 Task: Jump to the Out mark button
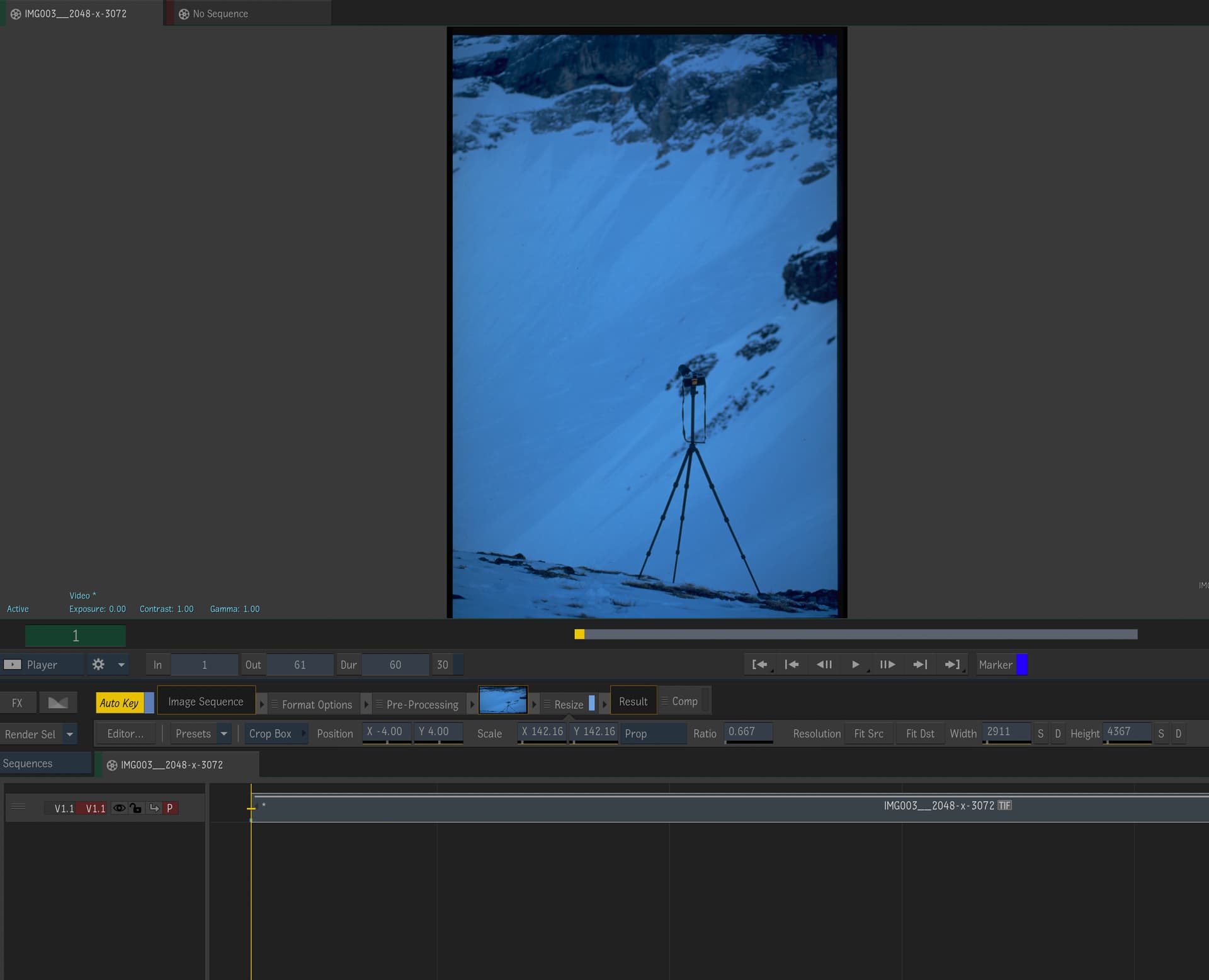(952, 665)
